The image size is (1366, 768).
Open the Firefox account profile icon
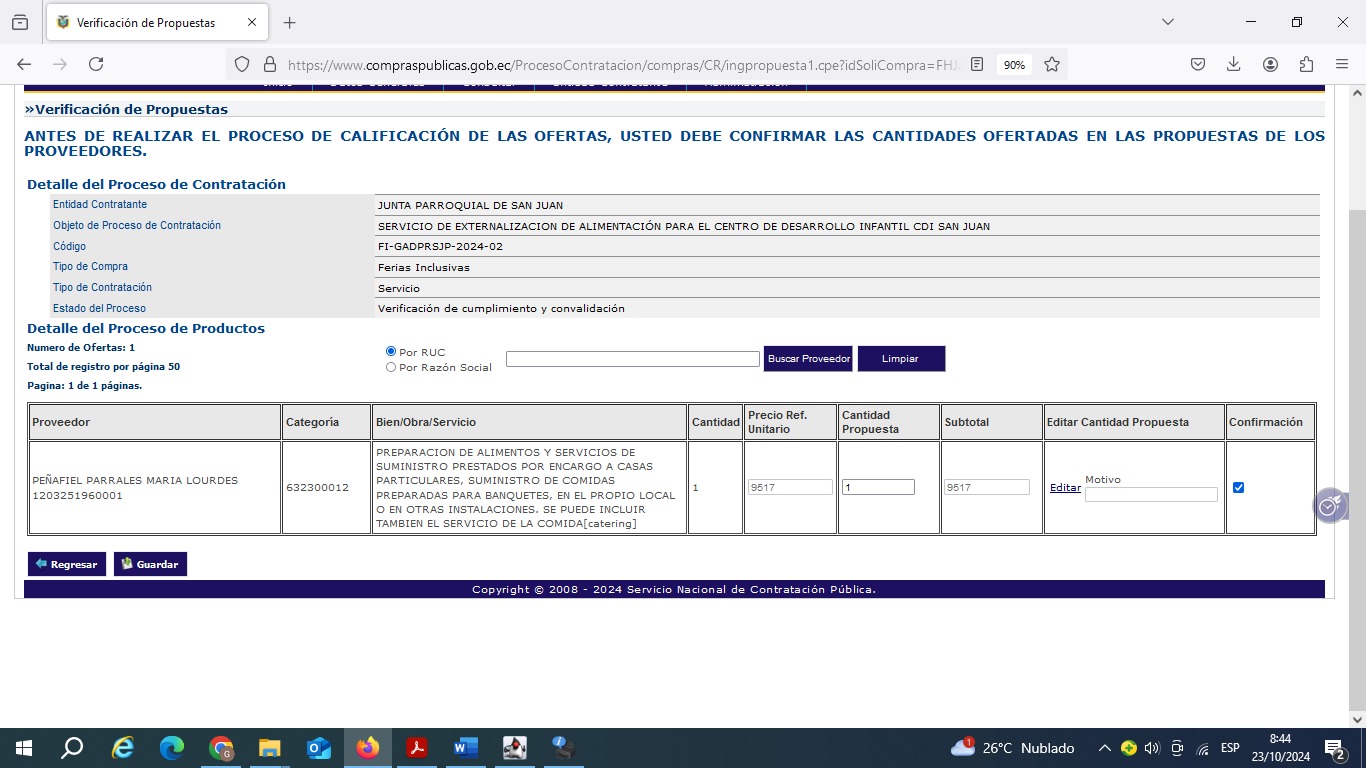click(1270, 64)
